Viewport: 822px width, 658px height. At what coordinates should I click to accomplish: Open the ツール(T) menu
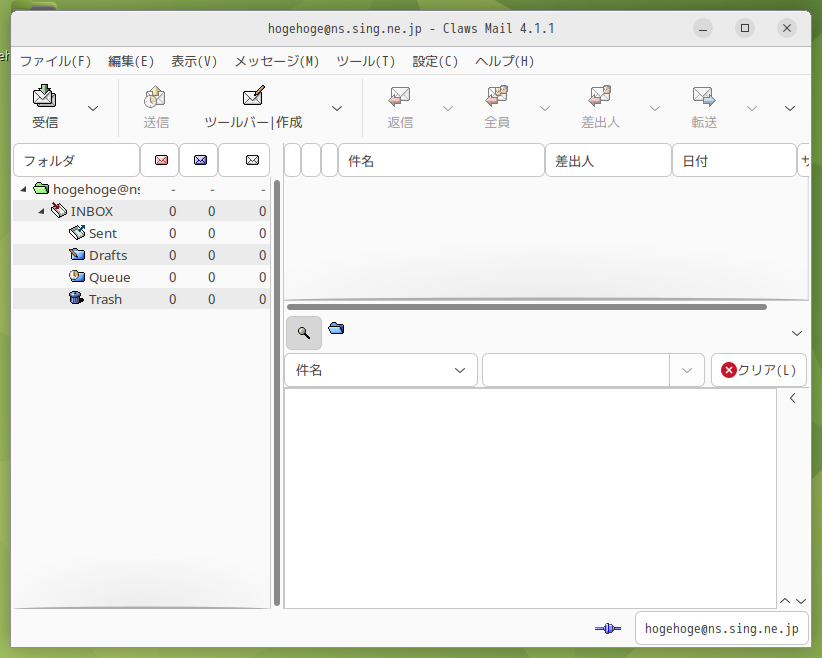(365, 61)
